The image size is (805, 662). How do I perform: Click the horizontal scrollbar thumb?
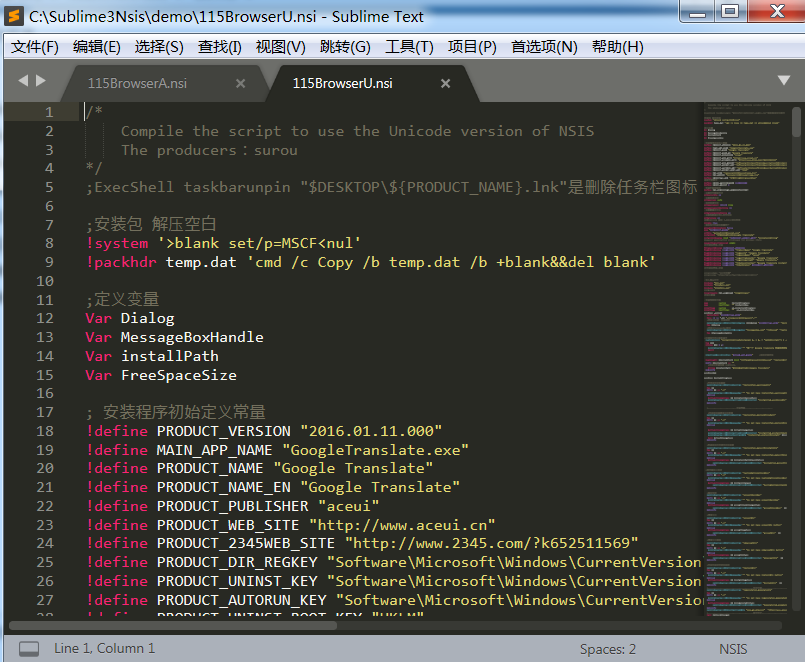pyautogui.click(x=173, y=626)
